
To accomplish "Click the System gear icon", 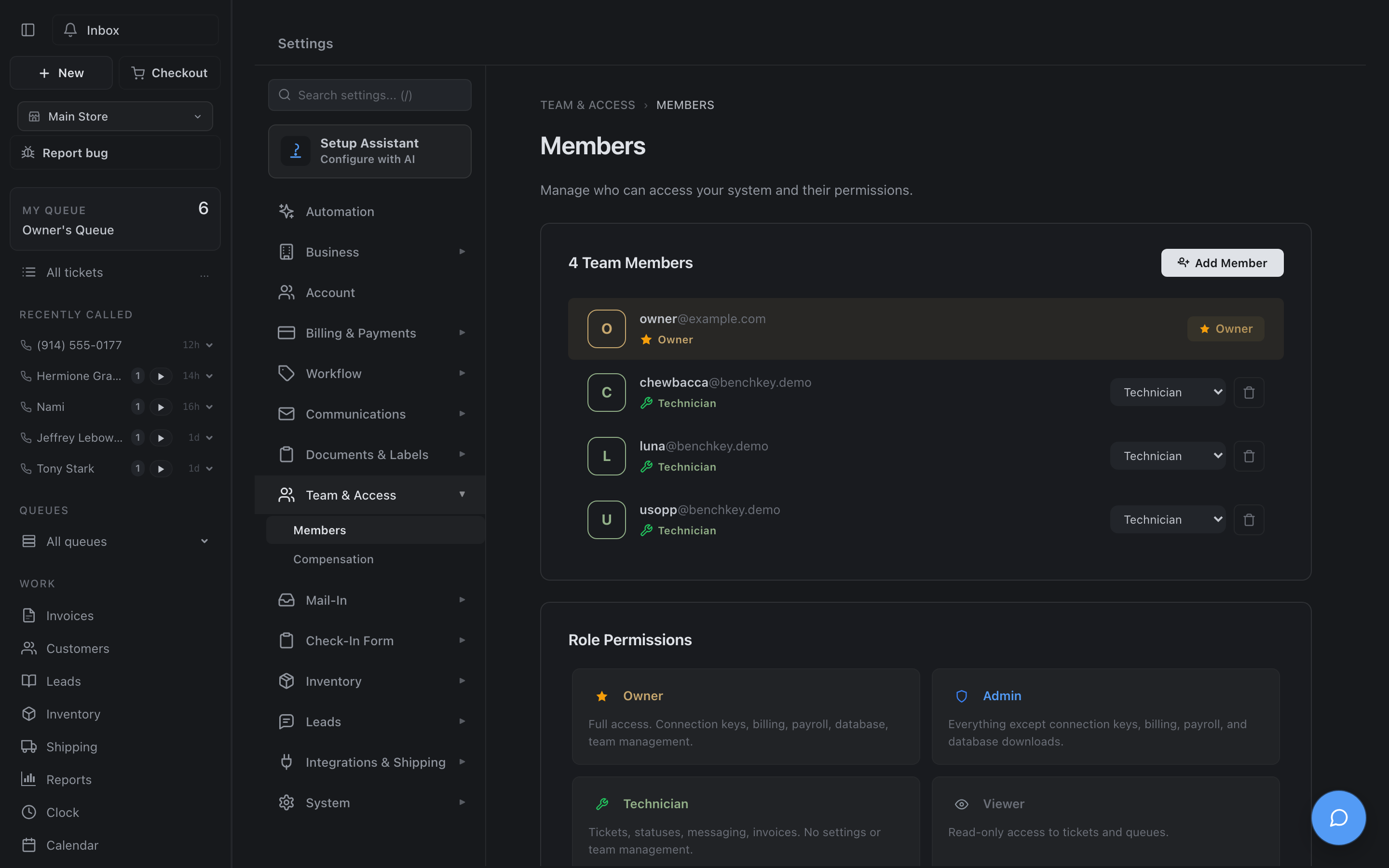I will tap(286, 802).
